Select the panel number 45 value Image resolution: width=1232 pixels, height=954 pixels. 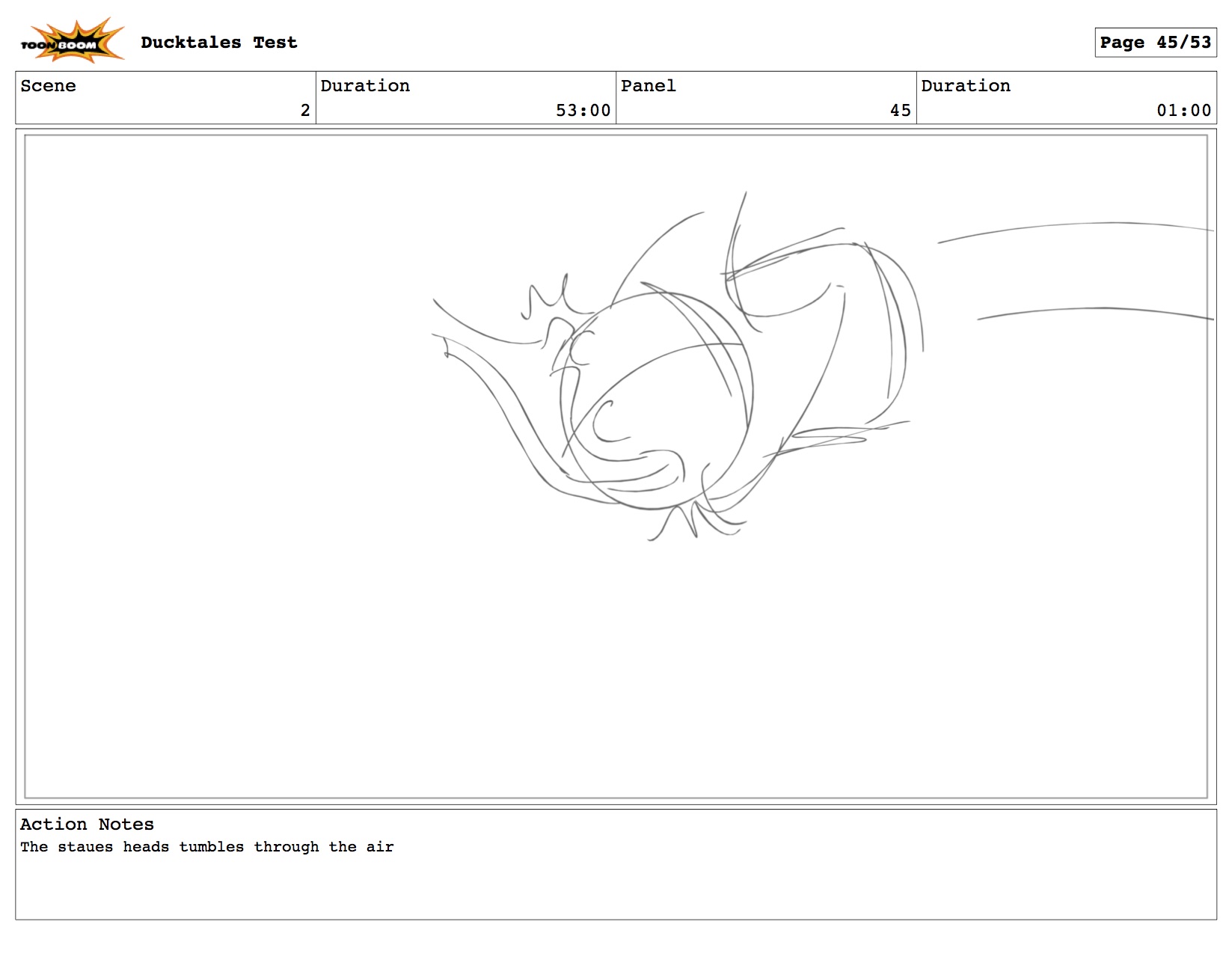(x=900, y=111)
